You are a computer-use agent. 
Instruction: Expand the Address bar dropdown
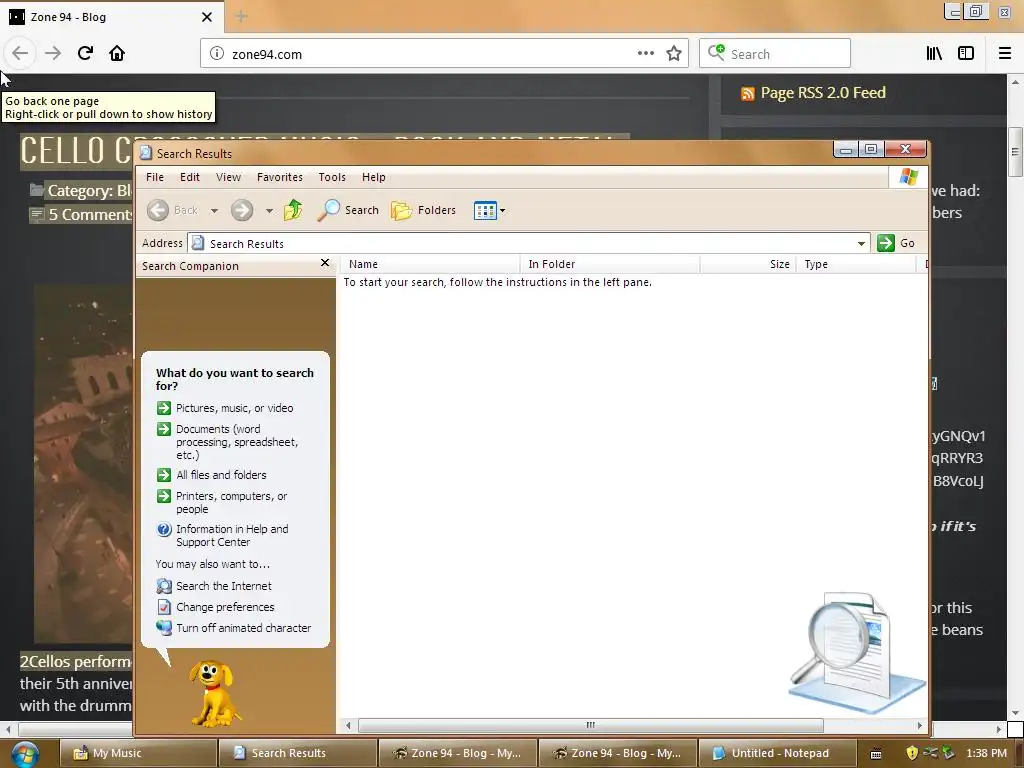click(x=861, y=244)
